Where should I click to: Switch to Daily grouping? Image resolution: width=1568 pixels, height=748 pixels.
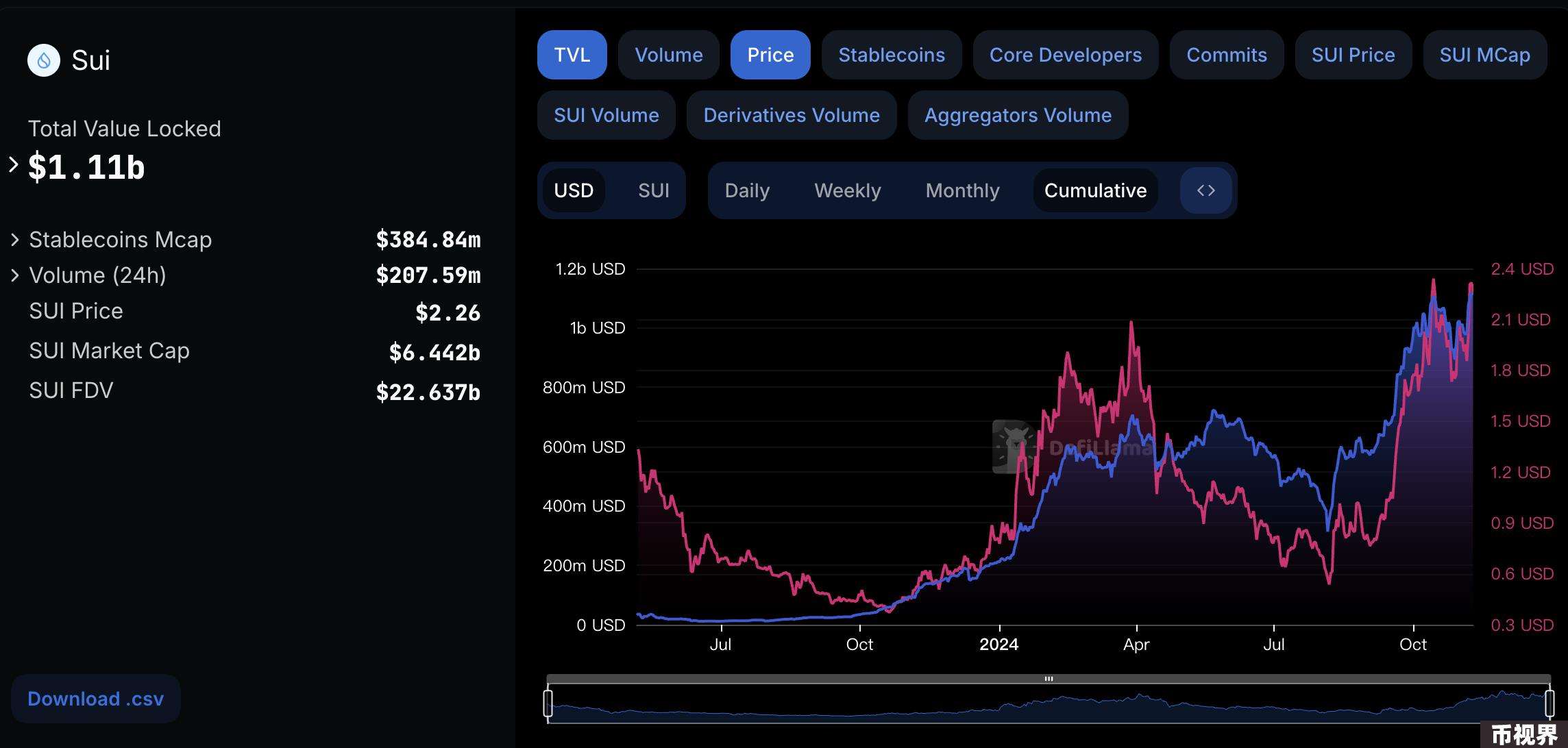(747, 190)
